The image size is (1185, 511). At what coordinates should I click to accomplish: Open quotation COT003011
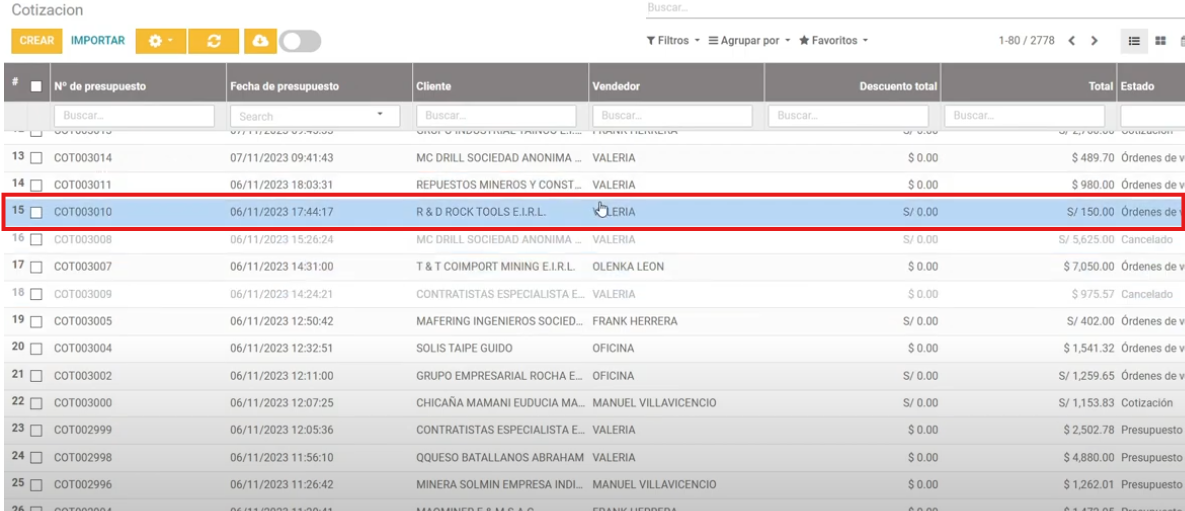tap(82, 185)
